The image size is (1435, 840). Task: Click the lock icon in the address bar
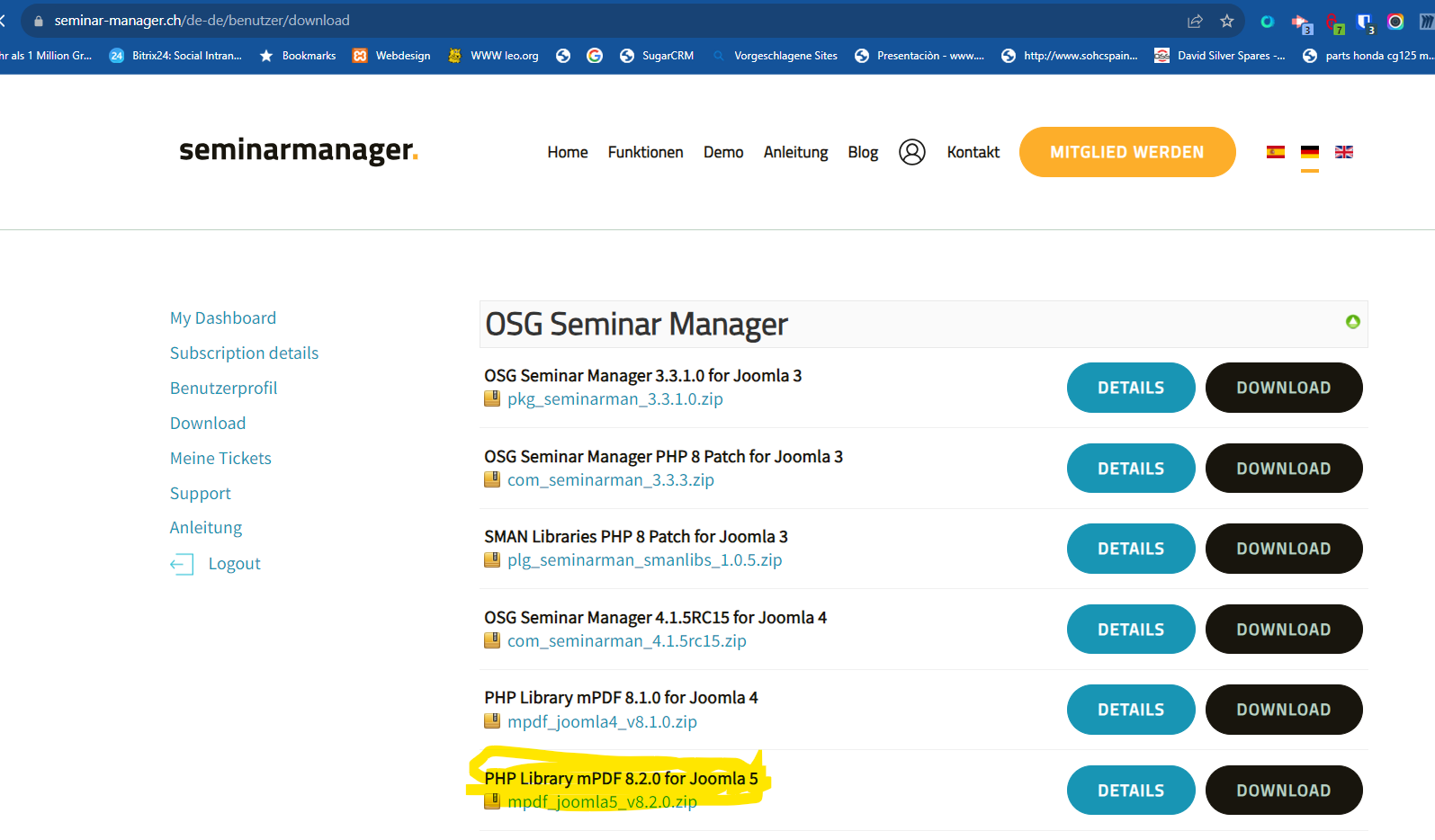pyautogui.click(x=38, y=21)
